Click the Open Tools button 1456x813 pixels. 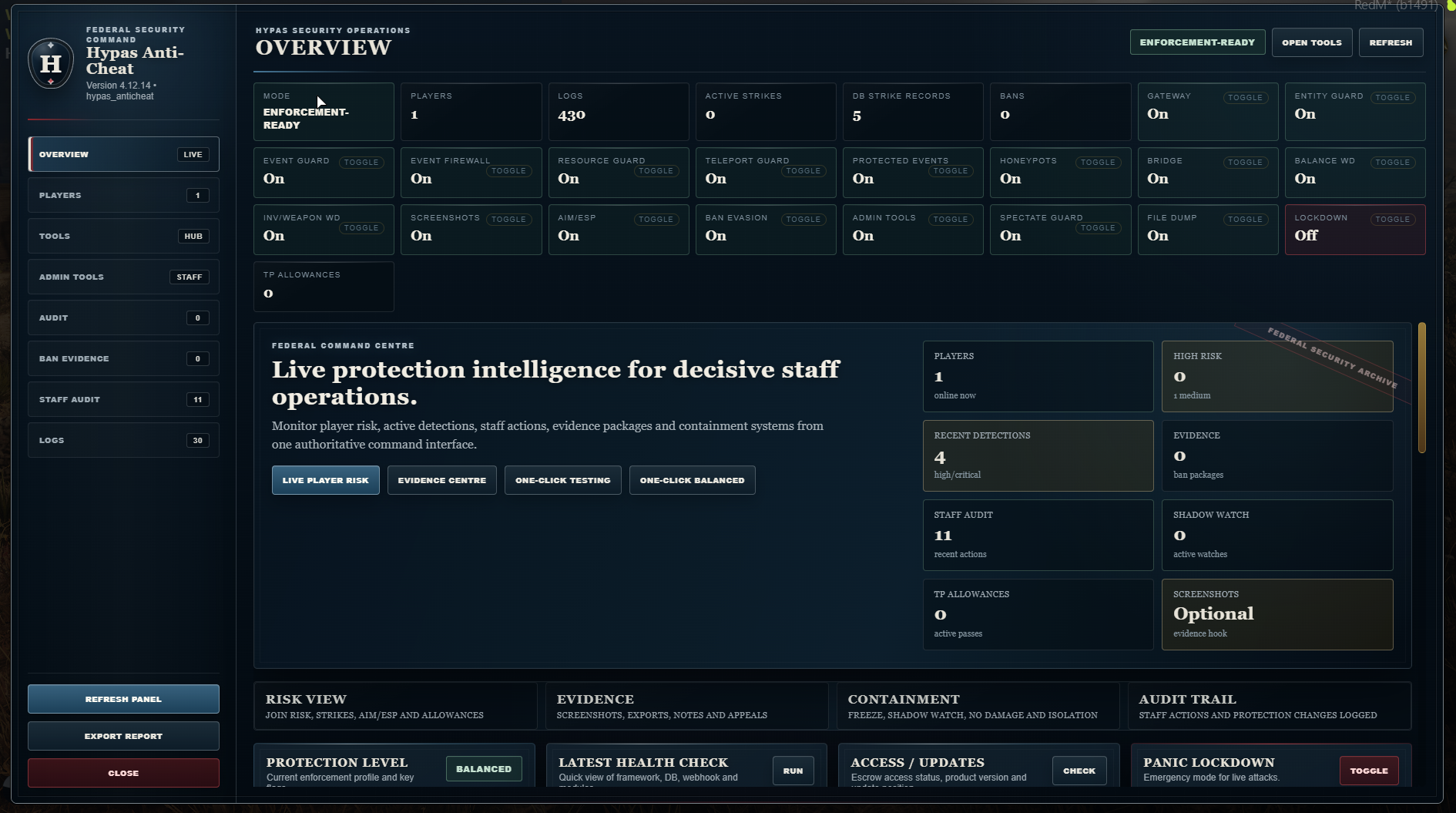(1311, 42)
